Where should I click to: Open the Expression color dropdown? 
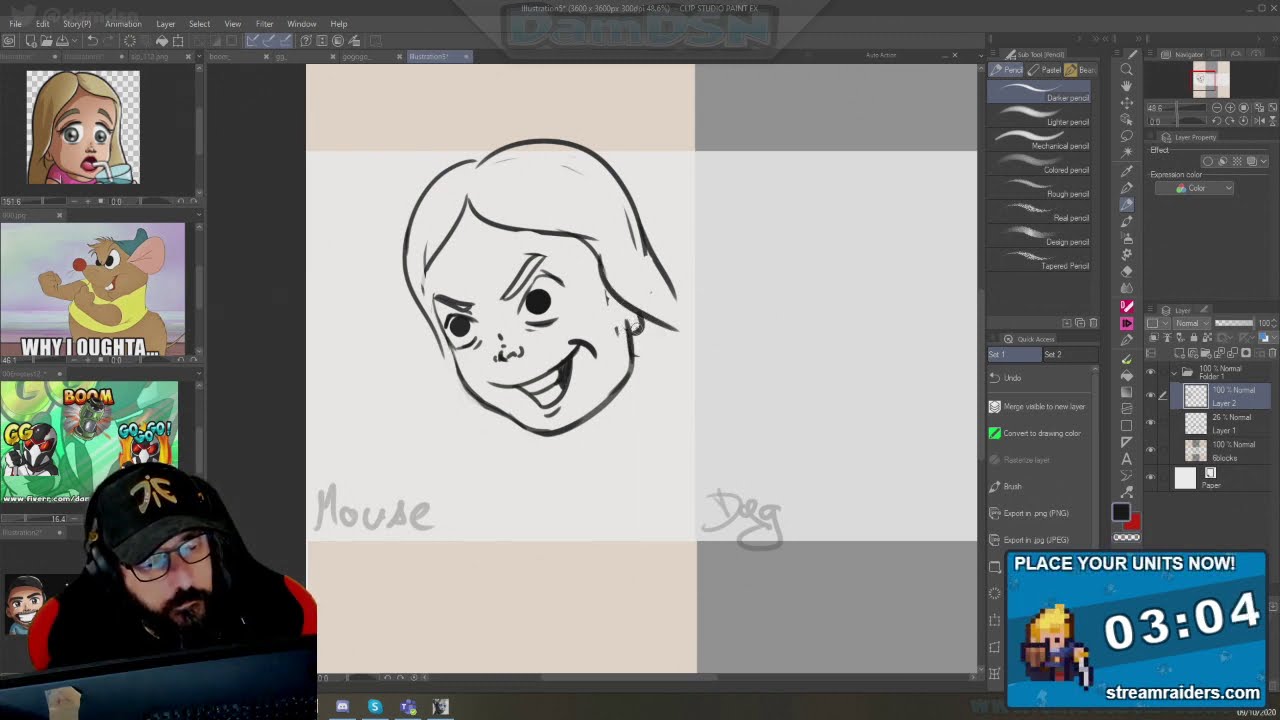[1194, 188]
